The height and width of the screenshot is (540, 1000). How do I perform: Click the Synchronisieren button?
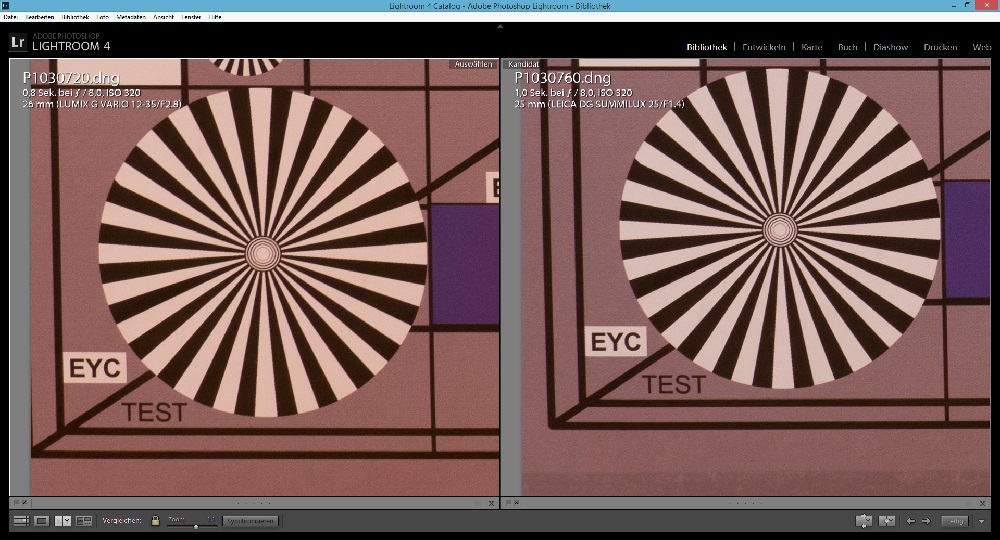click(251, 521)
